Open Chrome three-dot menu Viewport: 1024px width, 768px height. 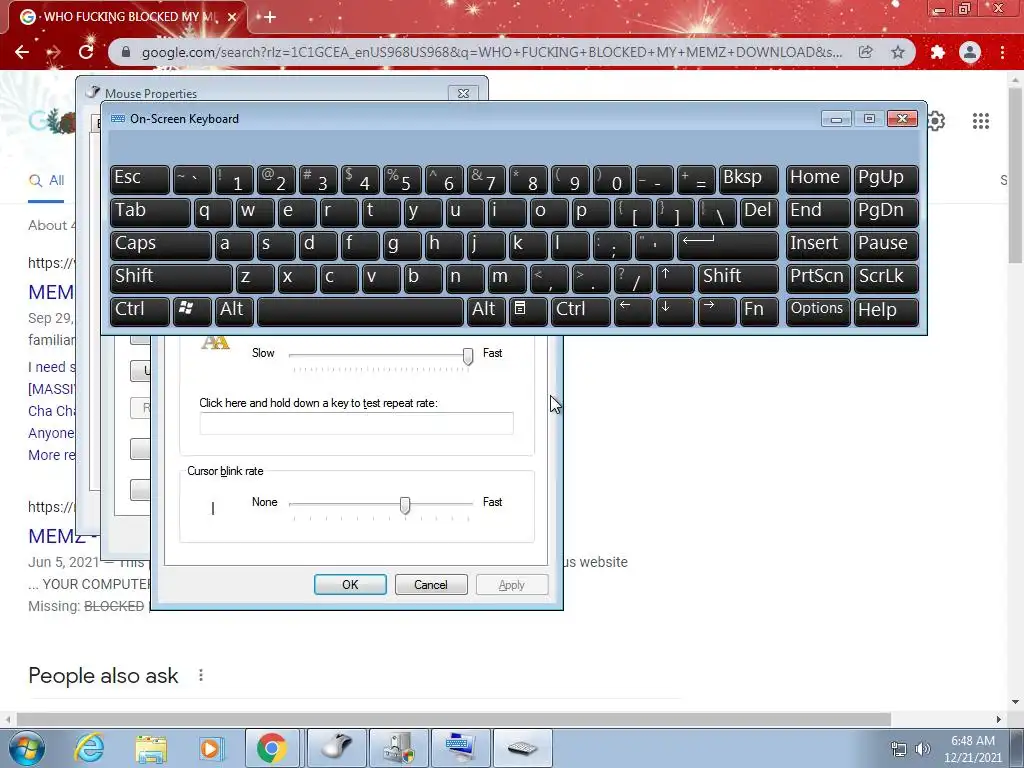tap(1002, 52)
